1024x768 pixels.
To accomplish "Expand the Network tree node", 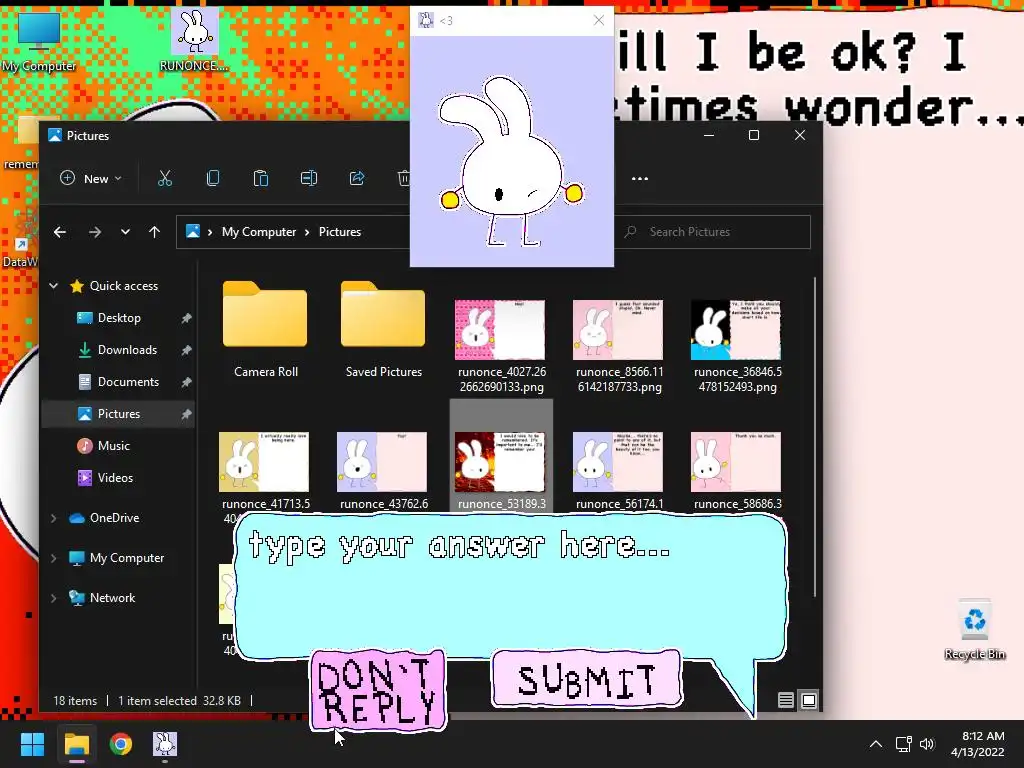I will point(54,598).
